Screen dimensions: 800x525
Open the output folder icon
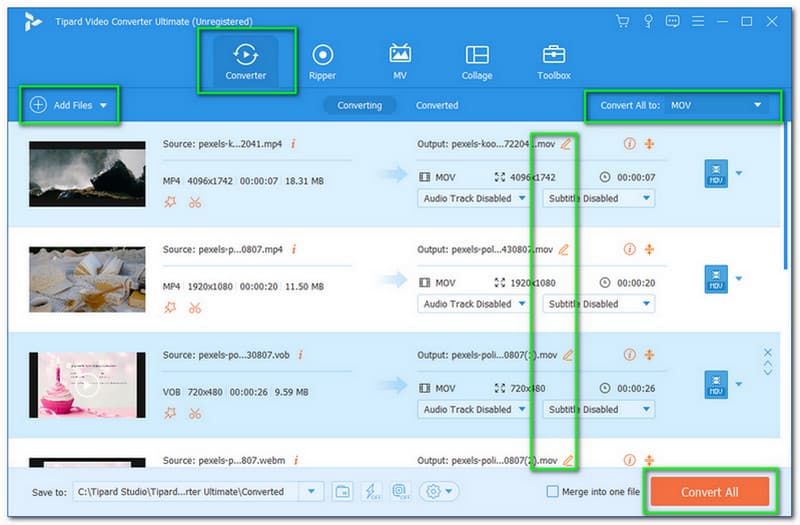pos(342,492)
